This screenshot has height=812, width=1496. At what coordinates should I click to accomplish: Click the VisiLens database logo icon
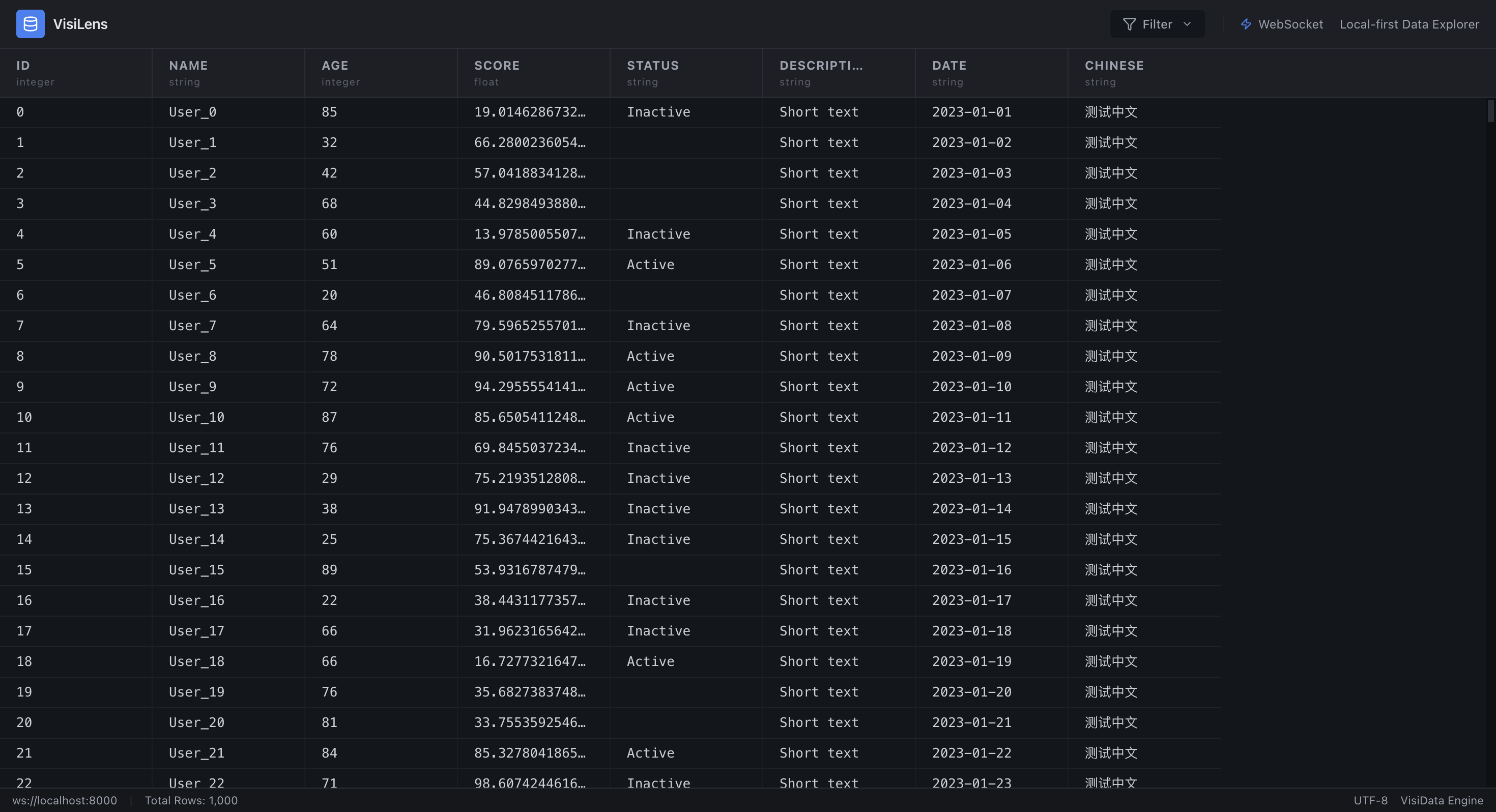(30, 24)
